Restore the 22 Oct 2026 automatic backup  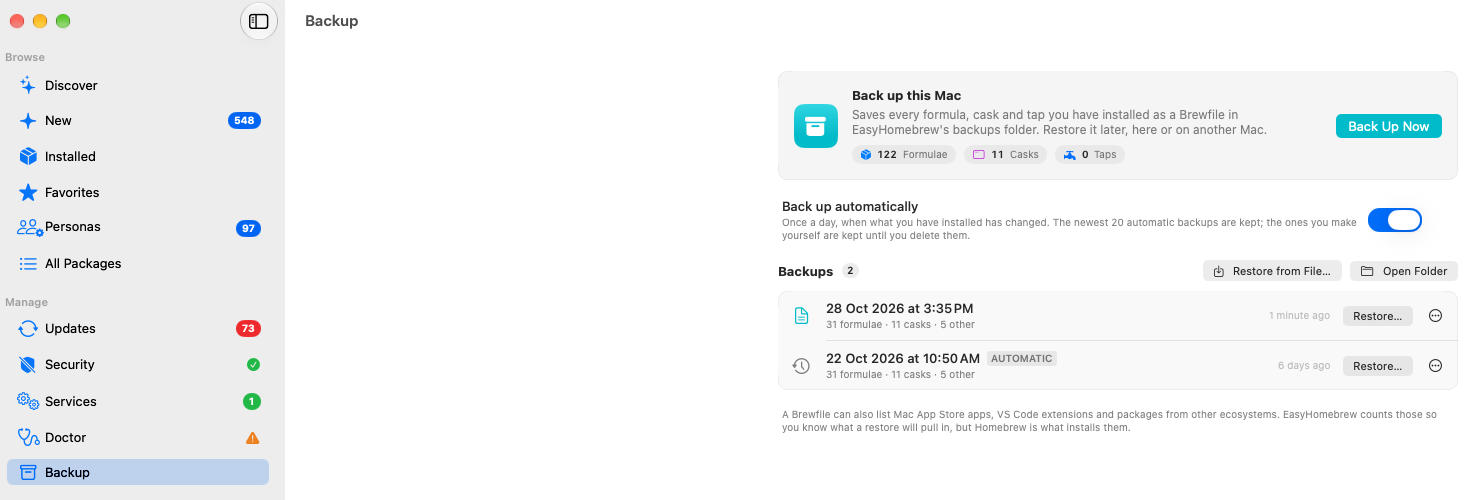pos(1377,366)
